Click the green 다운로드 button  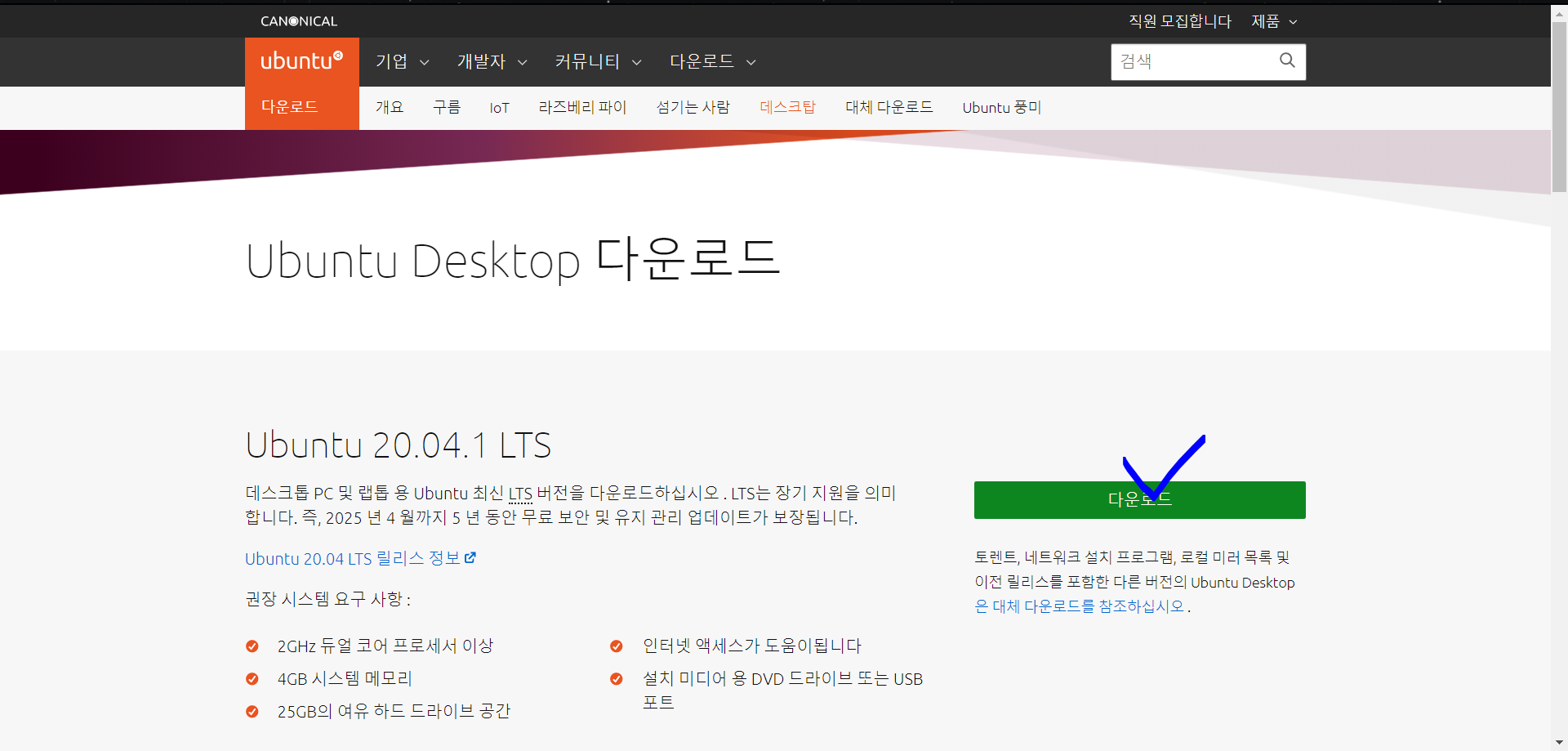tap(1139, 500)
